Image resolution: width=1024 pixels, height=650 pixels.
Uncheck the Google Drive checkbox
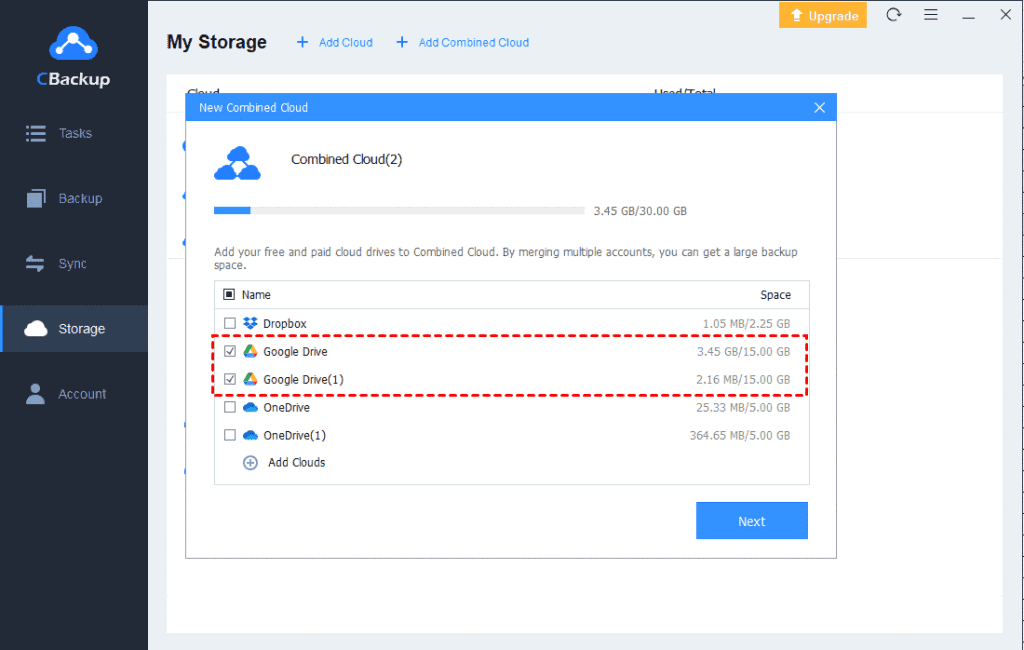point(230,351)
